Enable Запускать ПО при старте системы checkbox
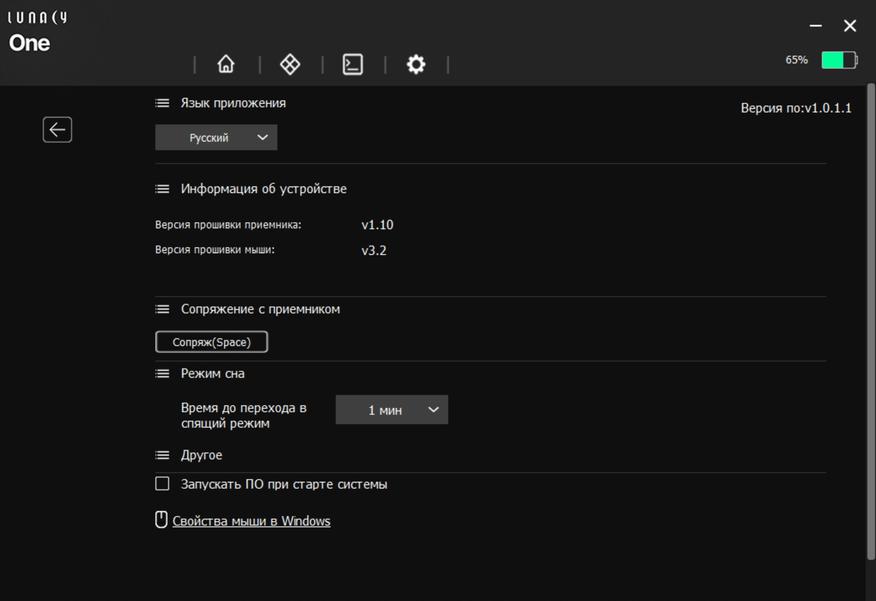 coord(162,484)
